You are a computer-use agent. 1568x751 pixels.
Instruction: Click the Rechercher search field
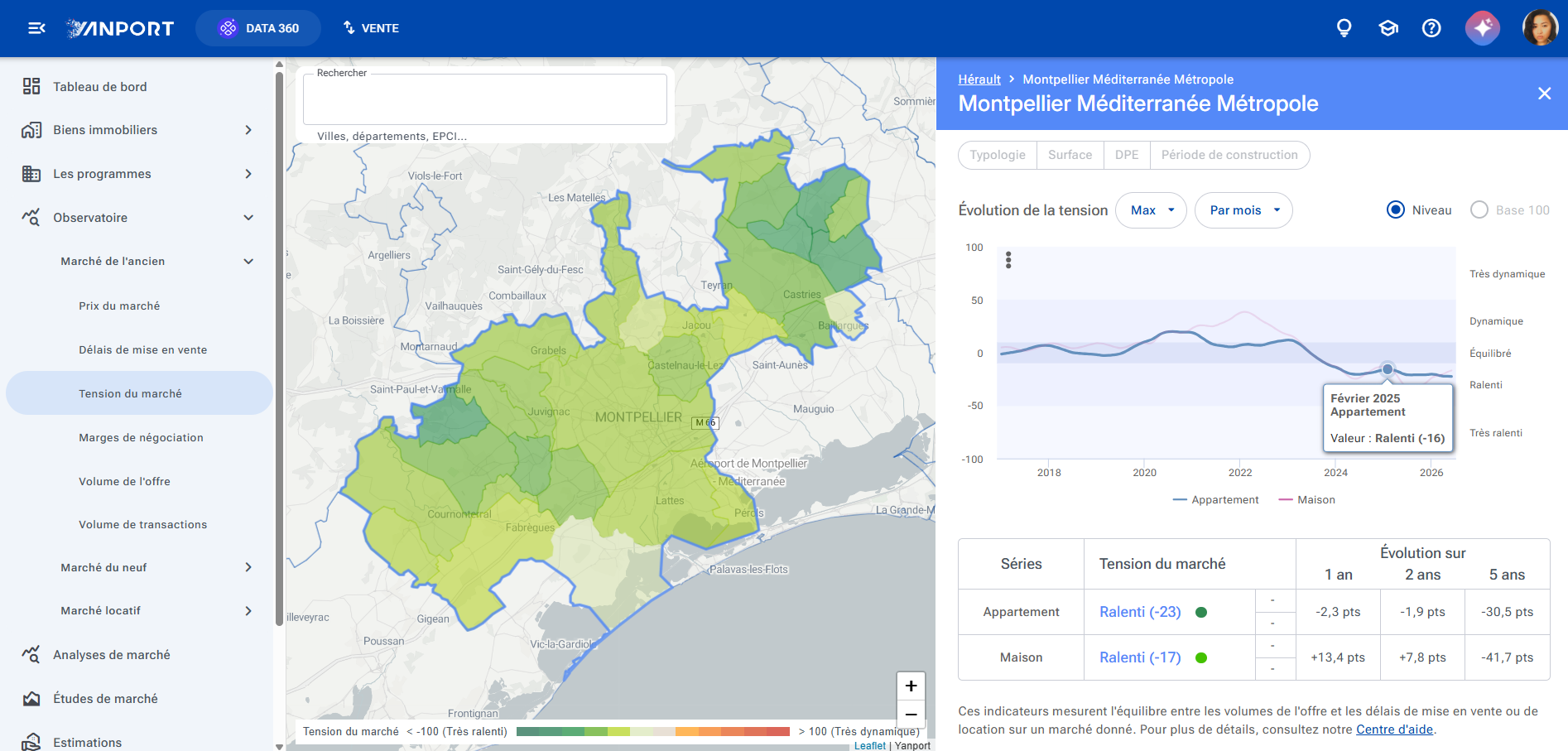coord(485,99)
